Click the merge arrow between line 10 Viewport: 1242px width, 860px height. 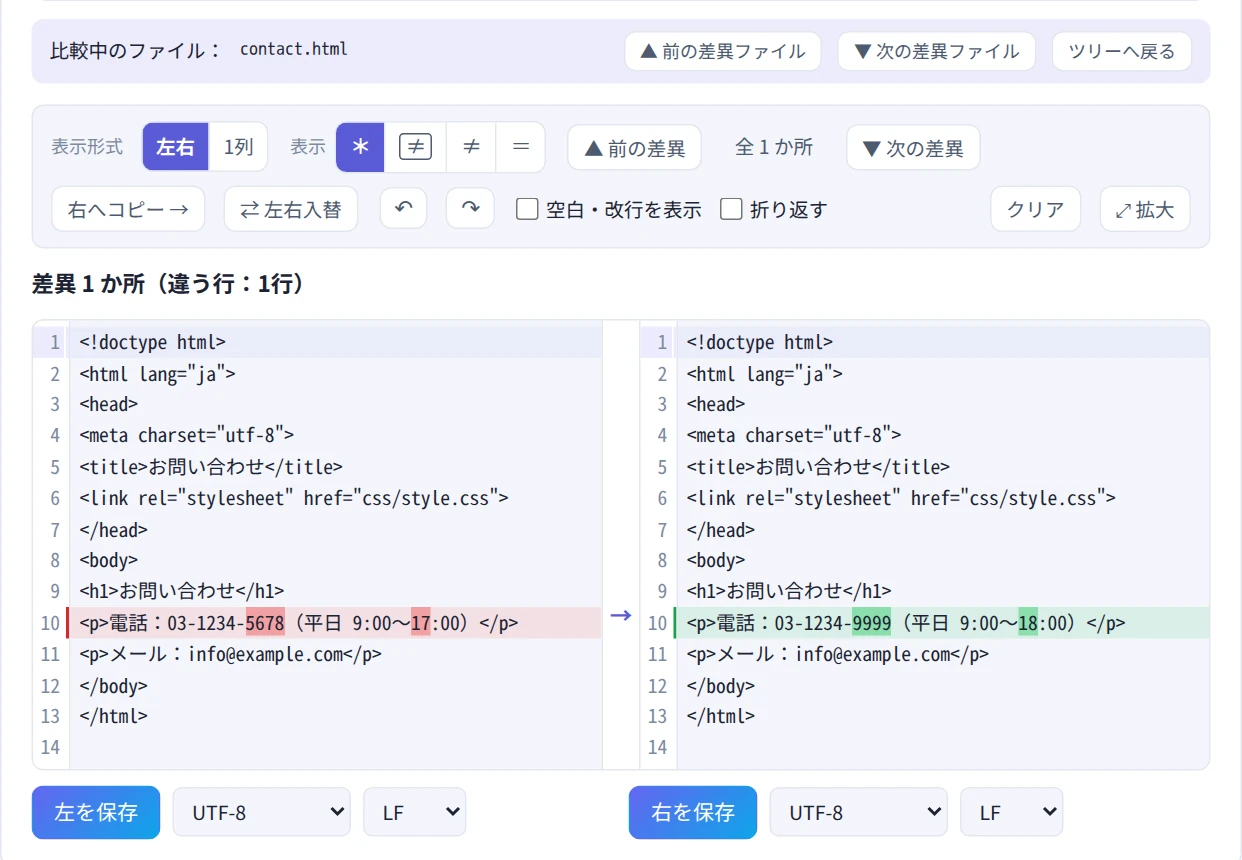(x=621, y=615)
